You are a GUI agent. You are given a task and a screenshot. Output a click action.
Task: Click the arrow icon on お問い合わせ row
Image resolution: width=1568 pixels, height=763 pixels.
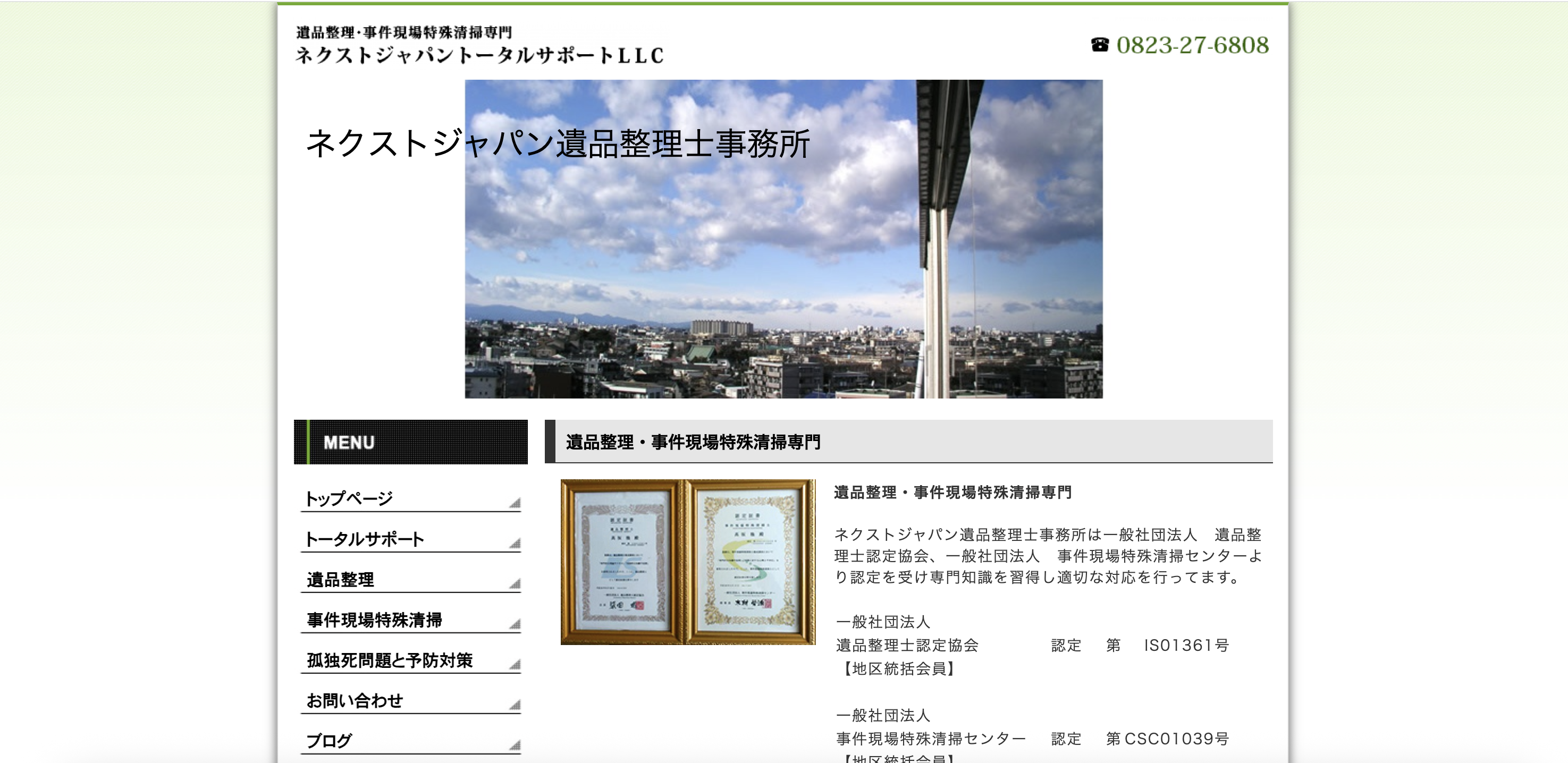(x=515, y=705)
